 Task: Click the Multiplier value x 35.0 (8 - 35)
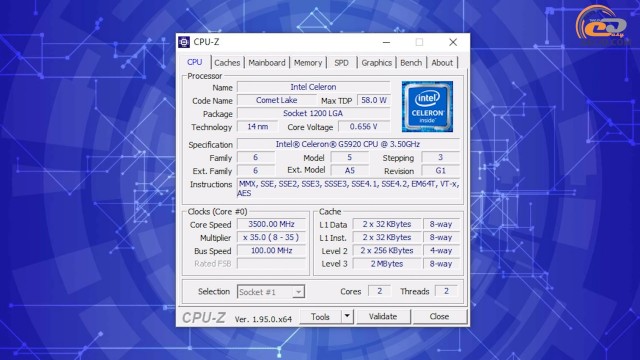(x=271, y=237)
